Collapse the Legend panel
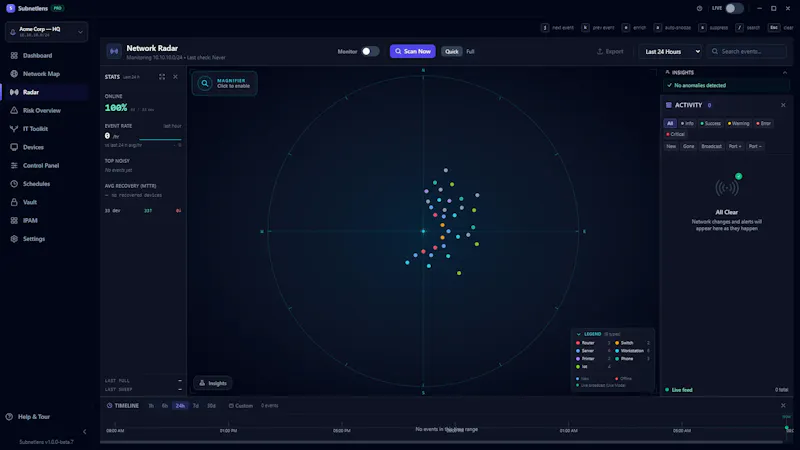 tap(579, 334)
